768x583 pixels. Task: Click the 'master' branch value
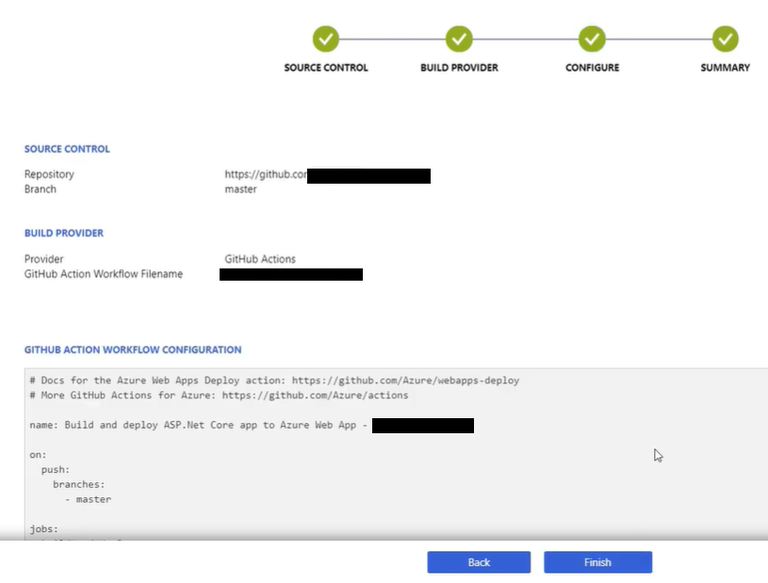point(240,189)
